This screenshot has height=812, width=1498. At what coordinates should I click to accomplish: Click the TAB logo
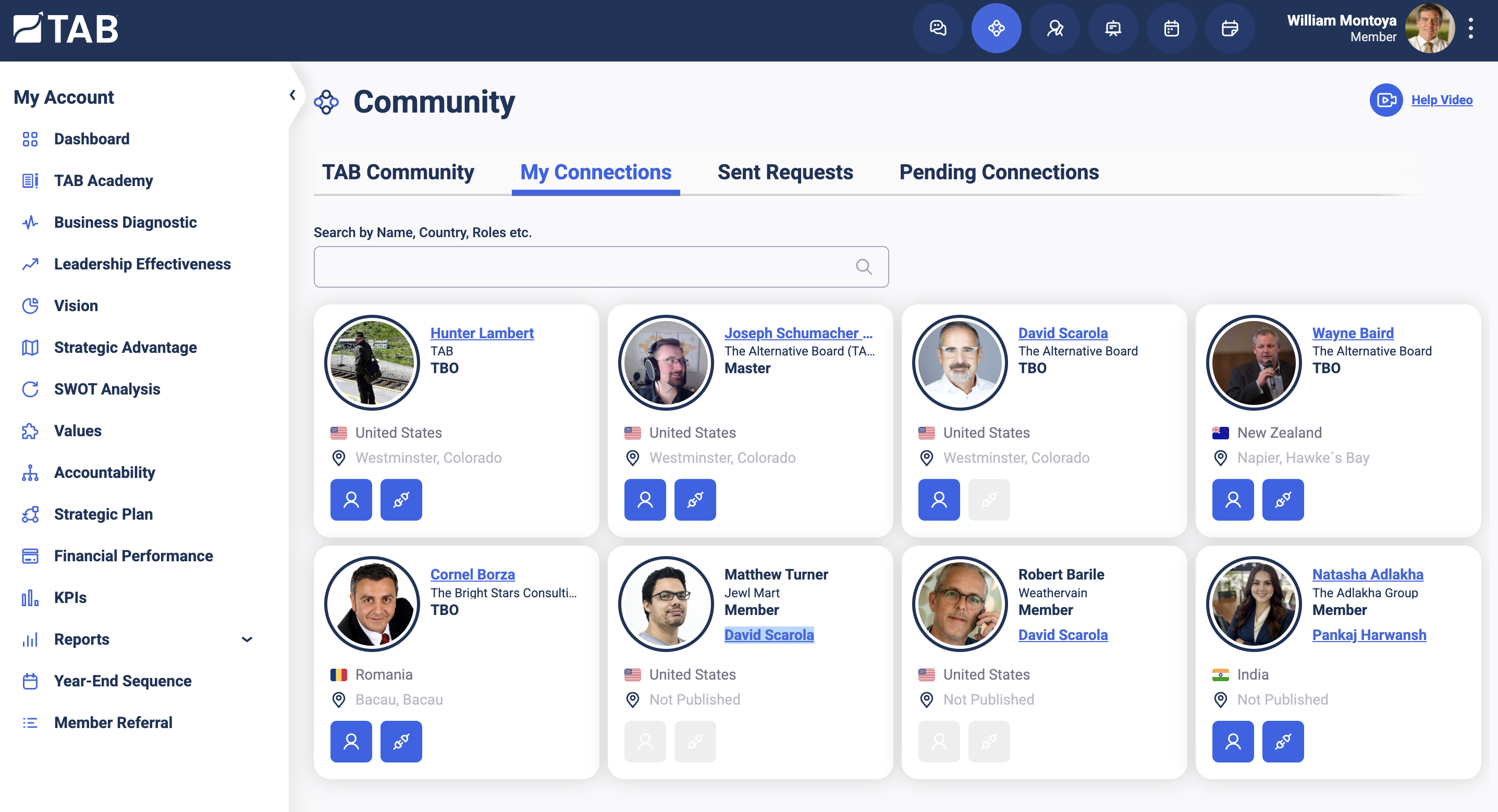66,28
